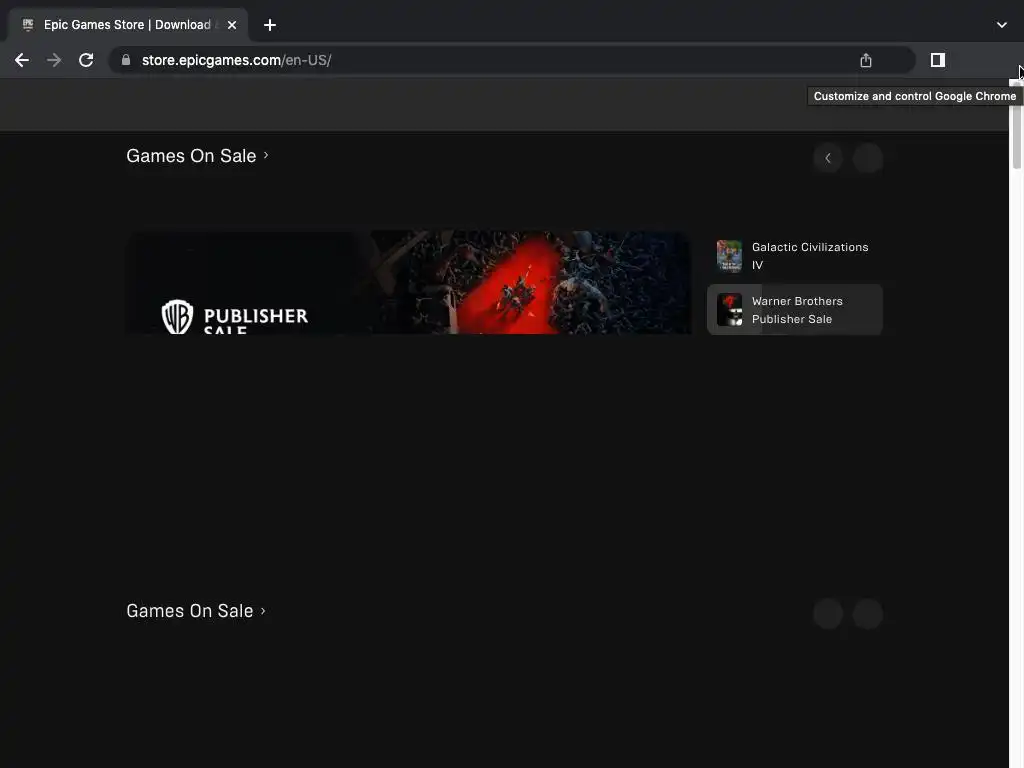Image resolution: width=1024 pixels, height=768 pixels.
Task: Click the forward navigation arrow
Action: click(54, 60)
